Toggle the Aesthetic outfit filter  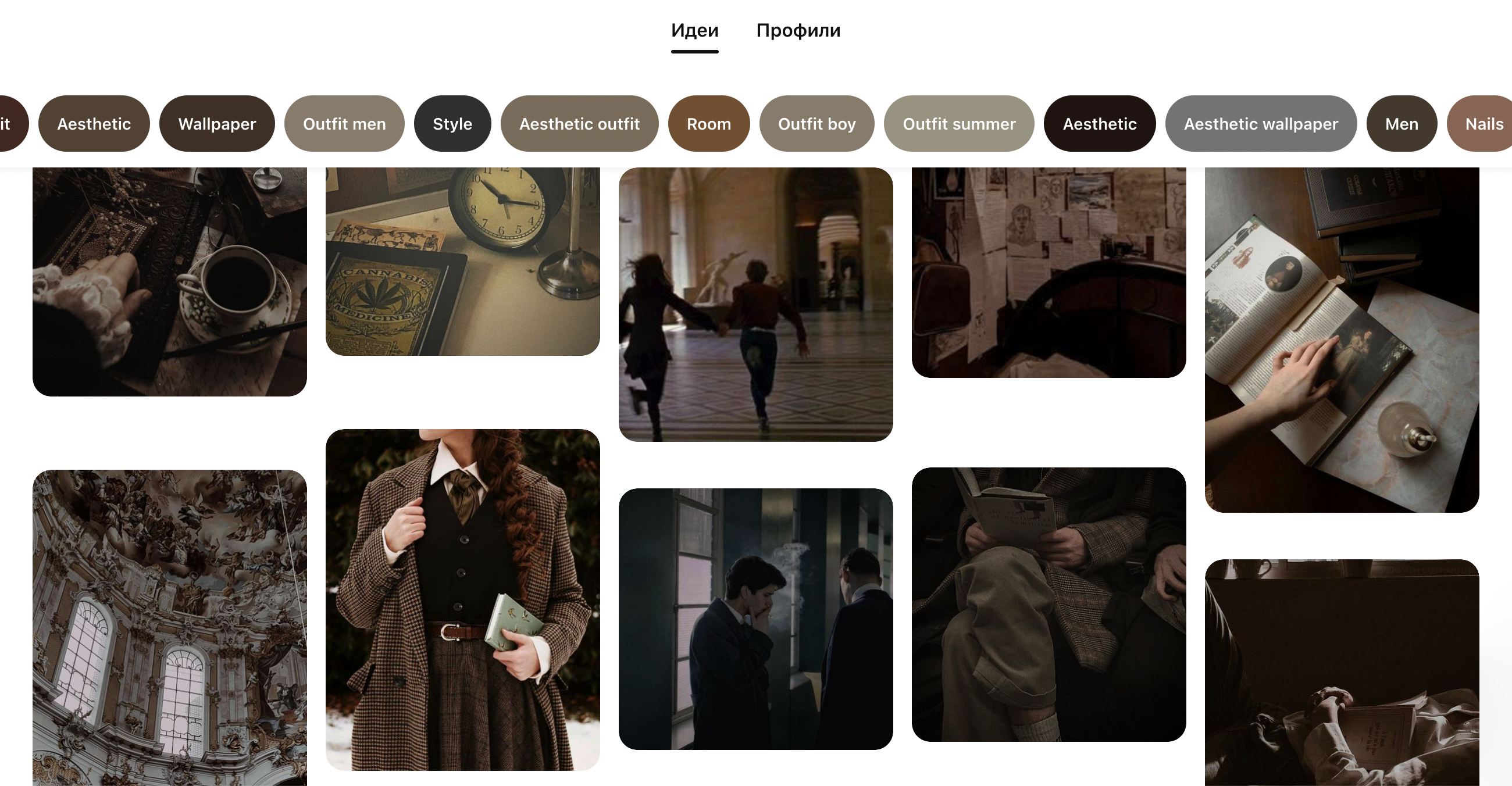[x=579, y=124]
